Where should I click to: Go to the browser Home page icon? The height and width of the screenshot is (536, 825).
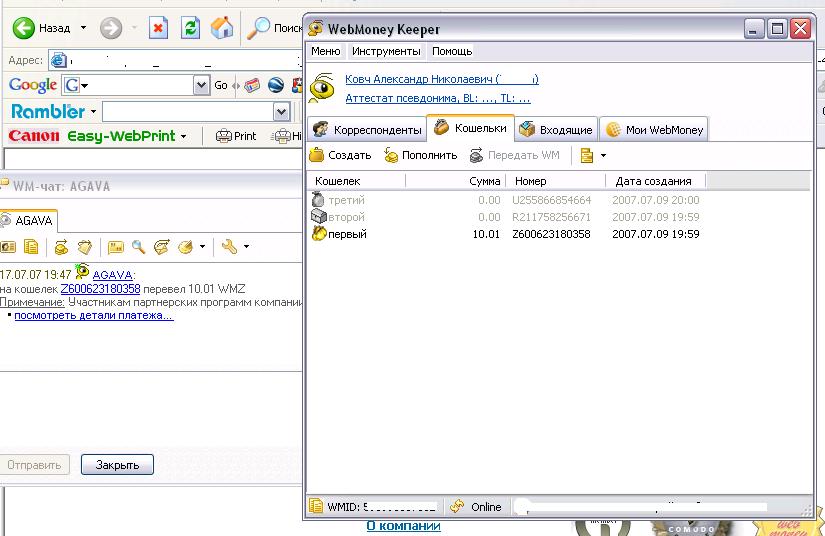coord(222,28)
